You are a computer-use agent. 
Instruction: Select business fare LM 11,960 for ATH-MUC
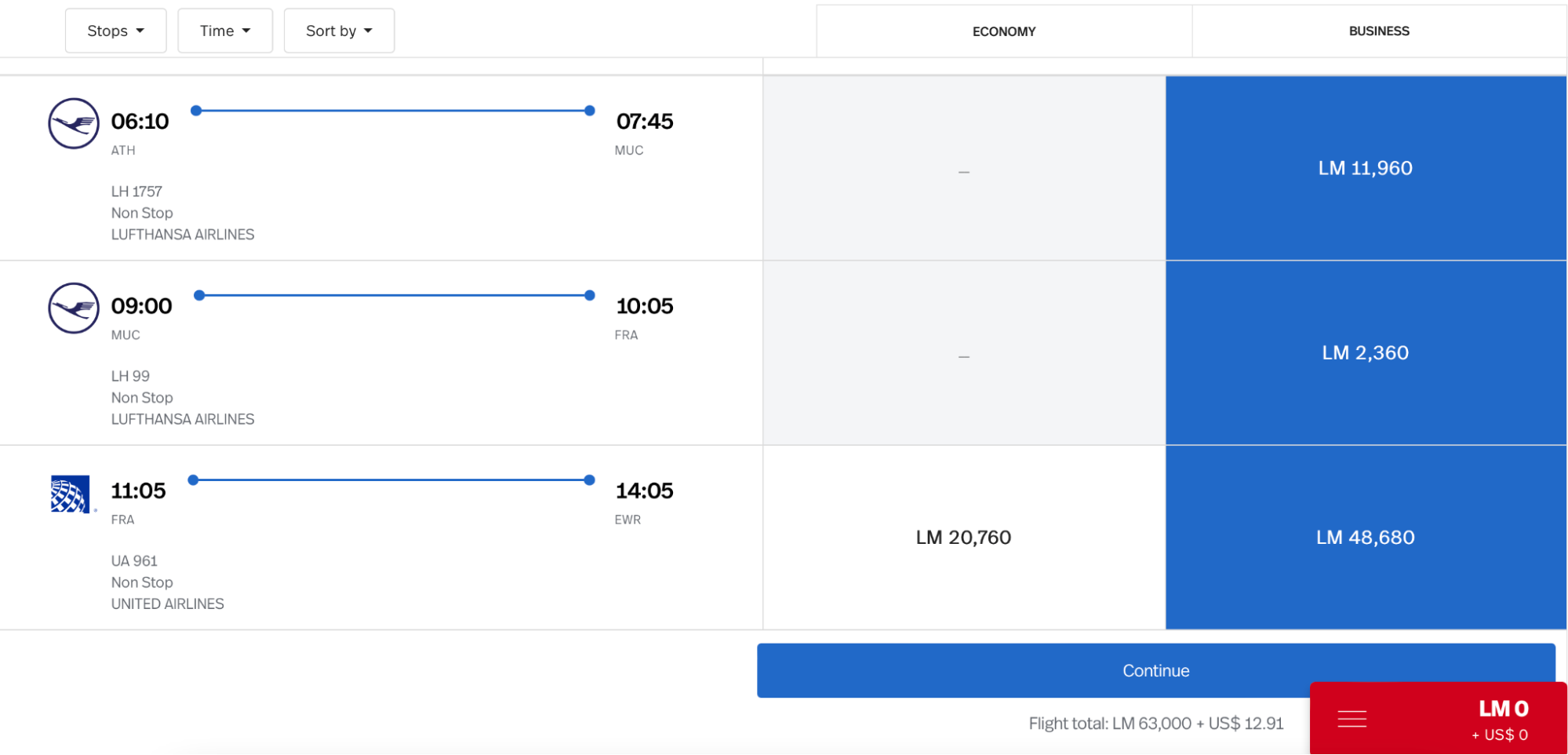pyautogui.click(x=1365, y=168)
